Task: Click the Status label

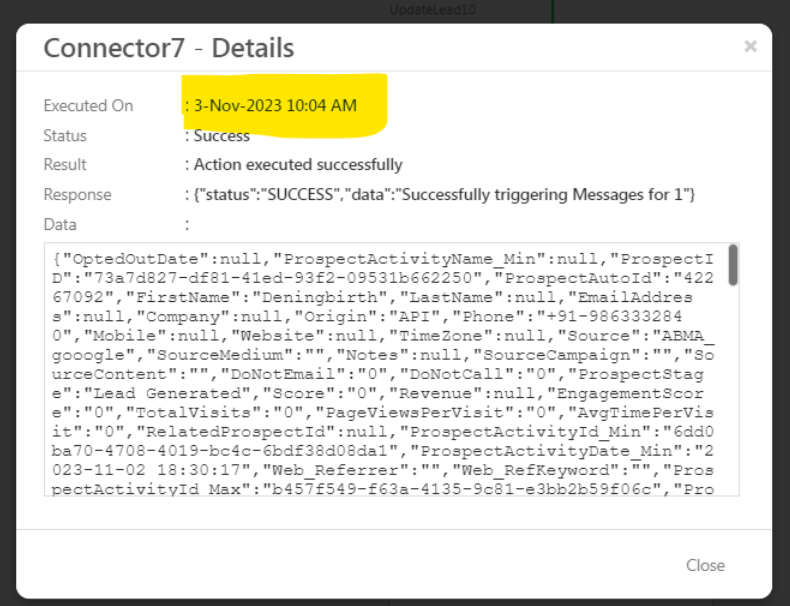Action: tap(65, 136)
